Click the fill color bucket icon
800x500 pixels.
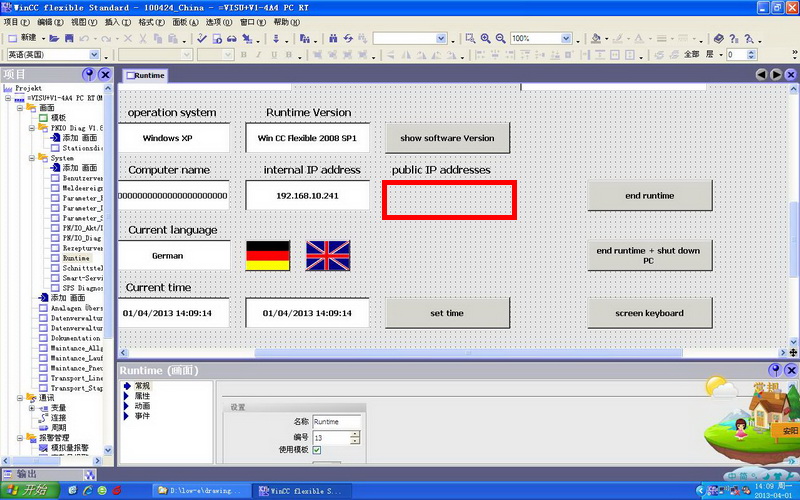(596, 38)
